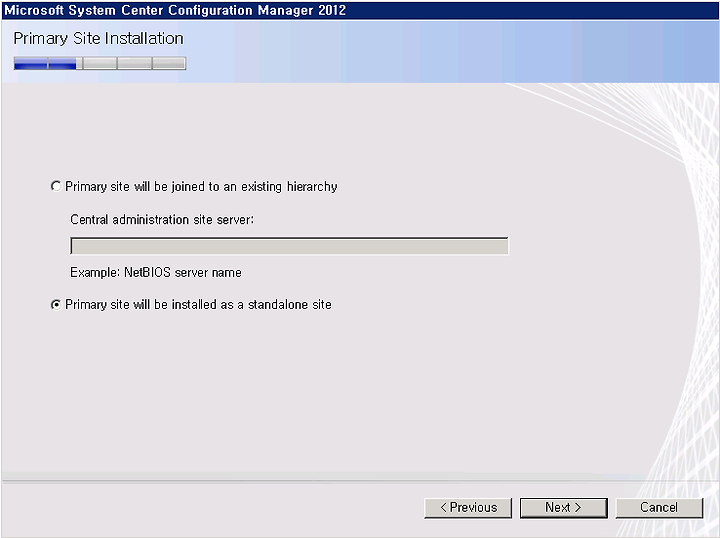
Task: Cancel the Configuration Manager setup
Action: 659,508
